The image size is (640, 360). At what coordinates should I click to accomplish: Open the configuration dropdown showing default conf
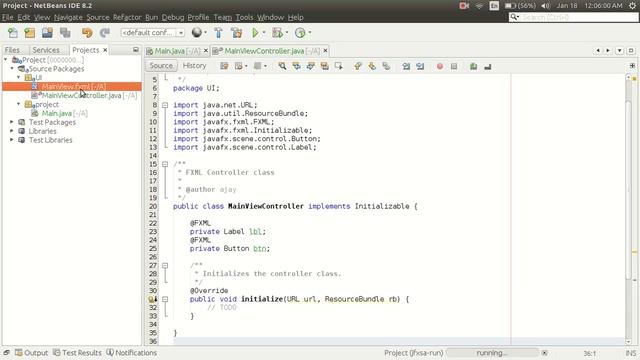pos(153,33)
